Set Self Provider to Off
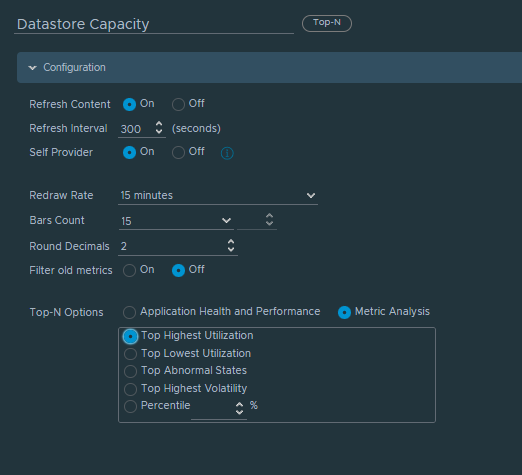The width and height of the screenshot is (522, 475). coord(178,153)
